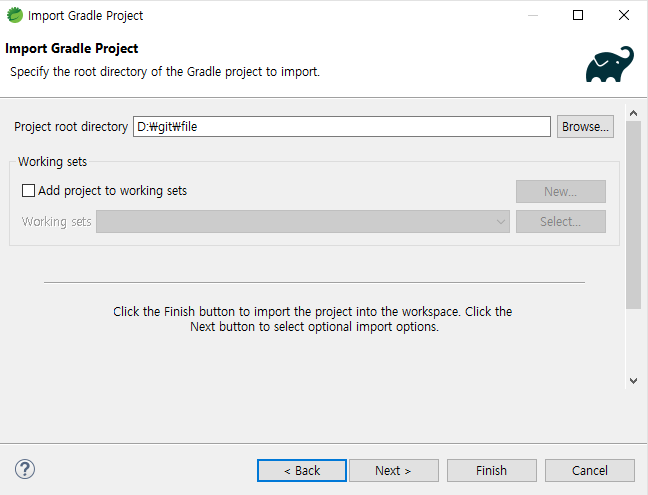The width and height of the screenshot is (648, 495).
Task: Click the scroll down arrow of dialog scrollbar
Action: pyautogui.click(x=633, y=381)
